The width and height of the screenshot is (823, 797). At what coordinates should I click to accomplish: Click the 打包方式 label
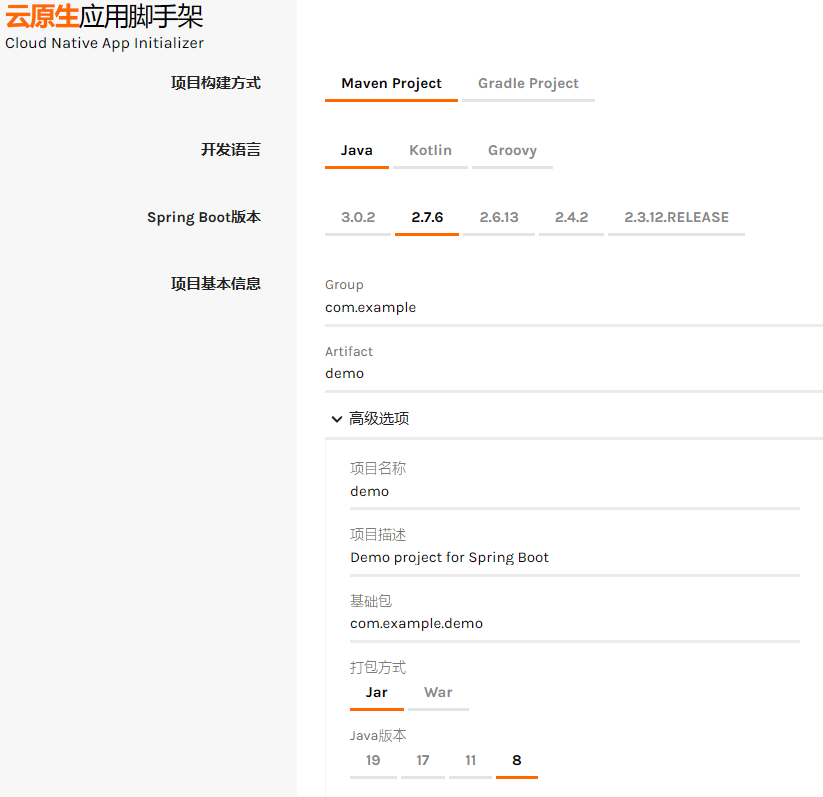[x=378, y=667]
